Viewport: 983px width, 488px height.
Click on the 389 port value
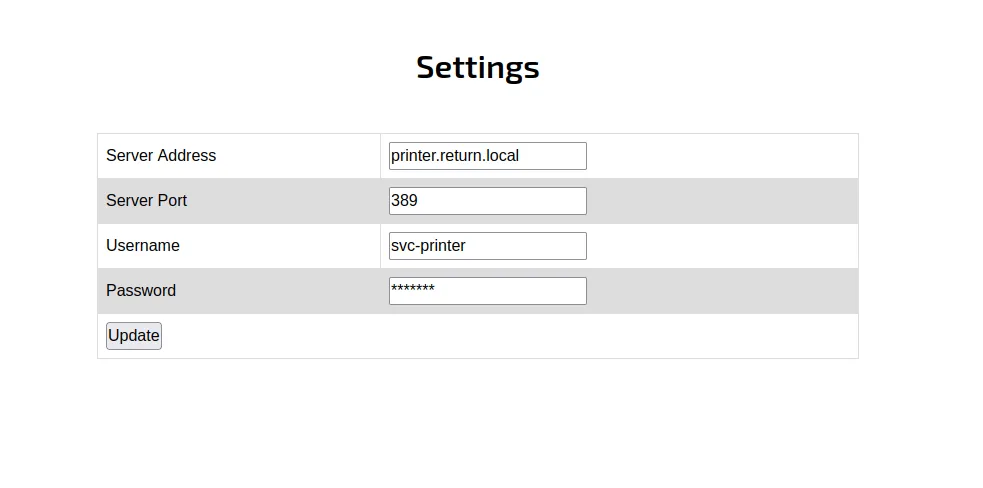405,201
